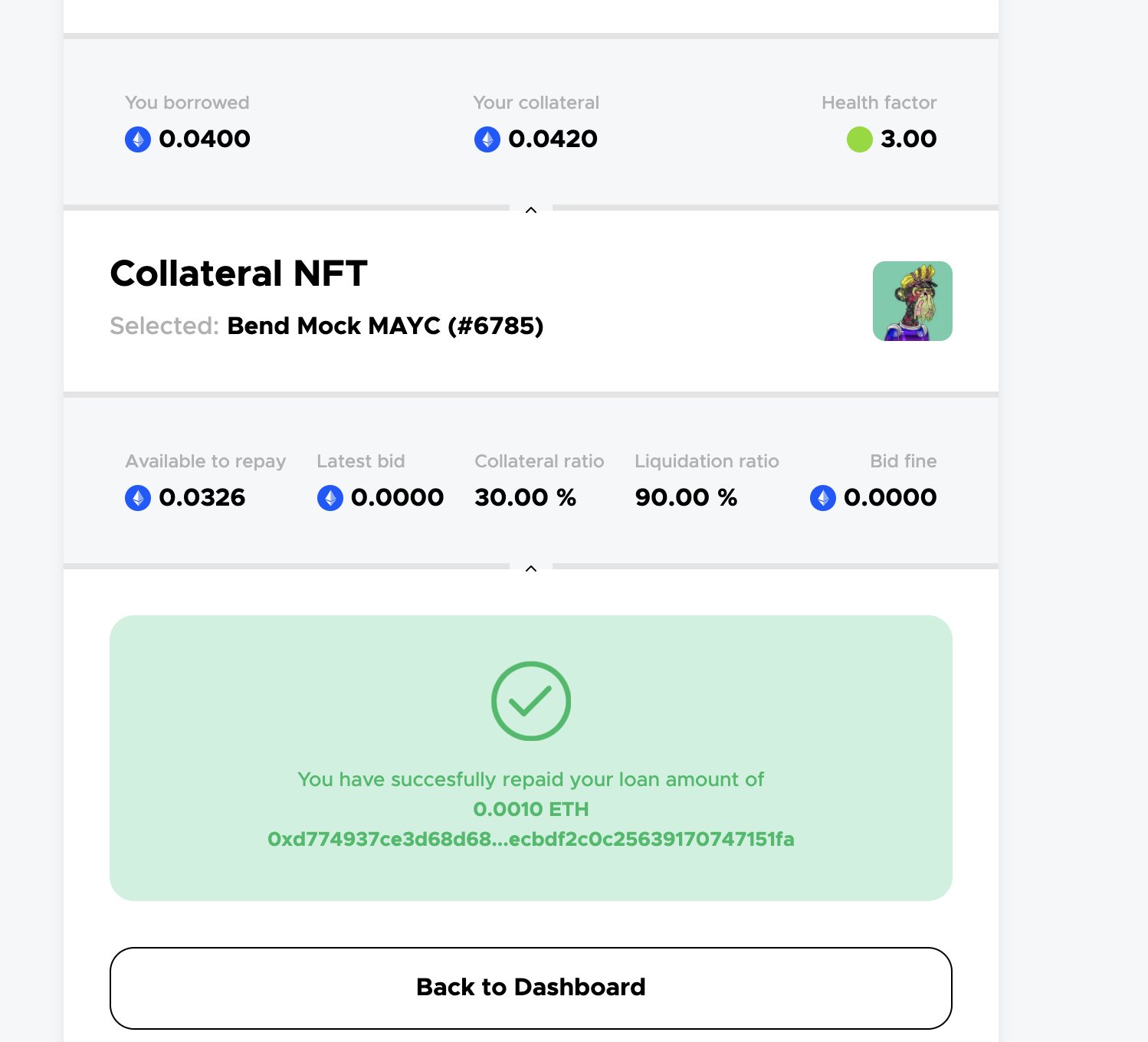The height and width of the screenshot is (1042, 1148).
Task: Collapse the collateral details with the lower chevron
Action: [x=531, y=569]
